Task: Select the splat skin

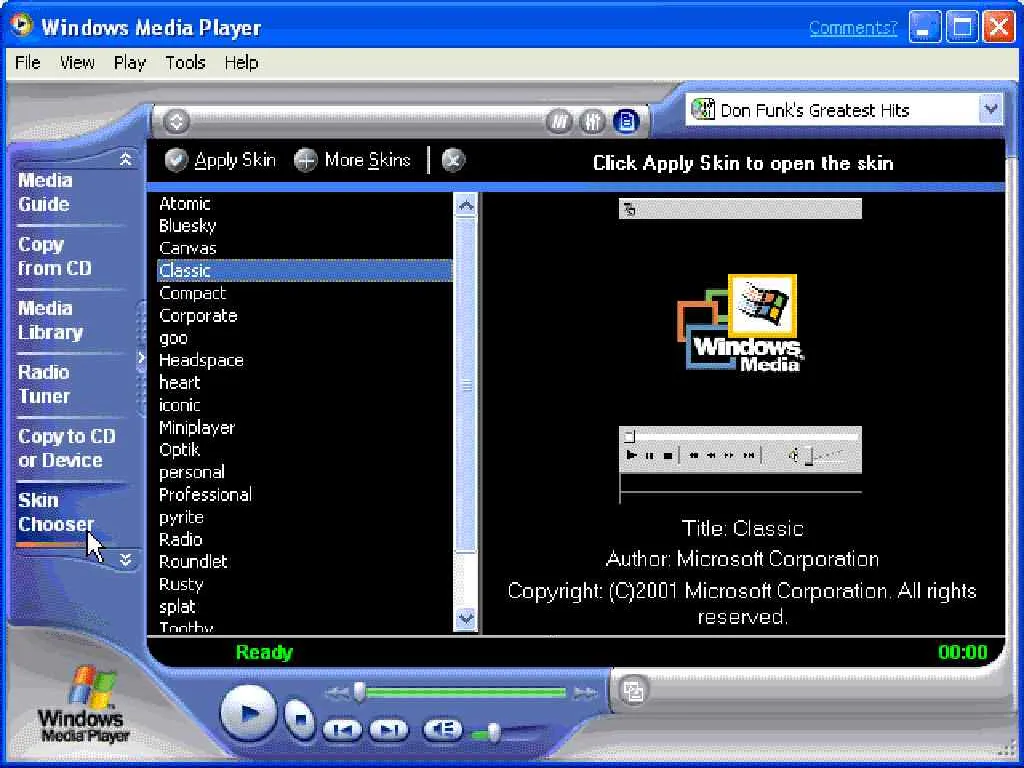Action: (x=304, y=607)
